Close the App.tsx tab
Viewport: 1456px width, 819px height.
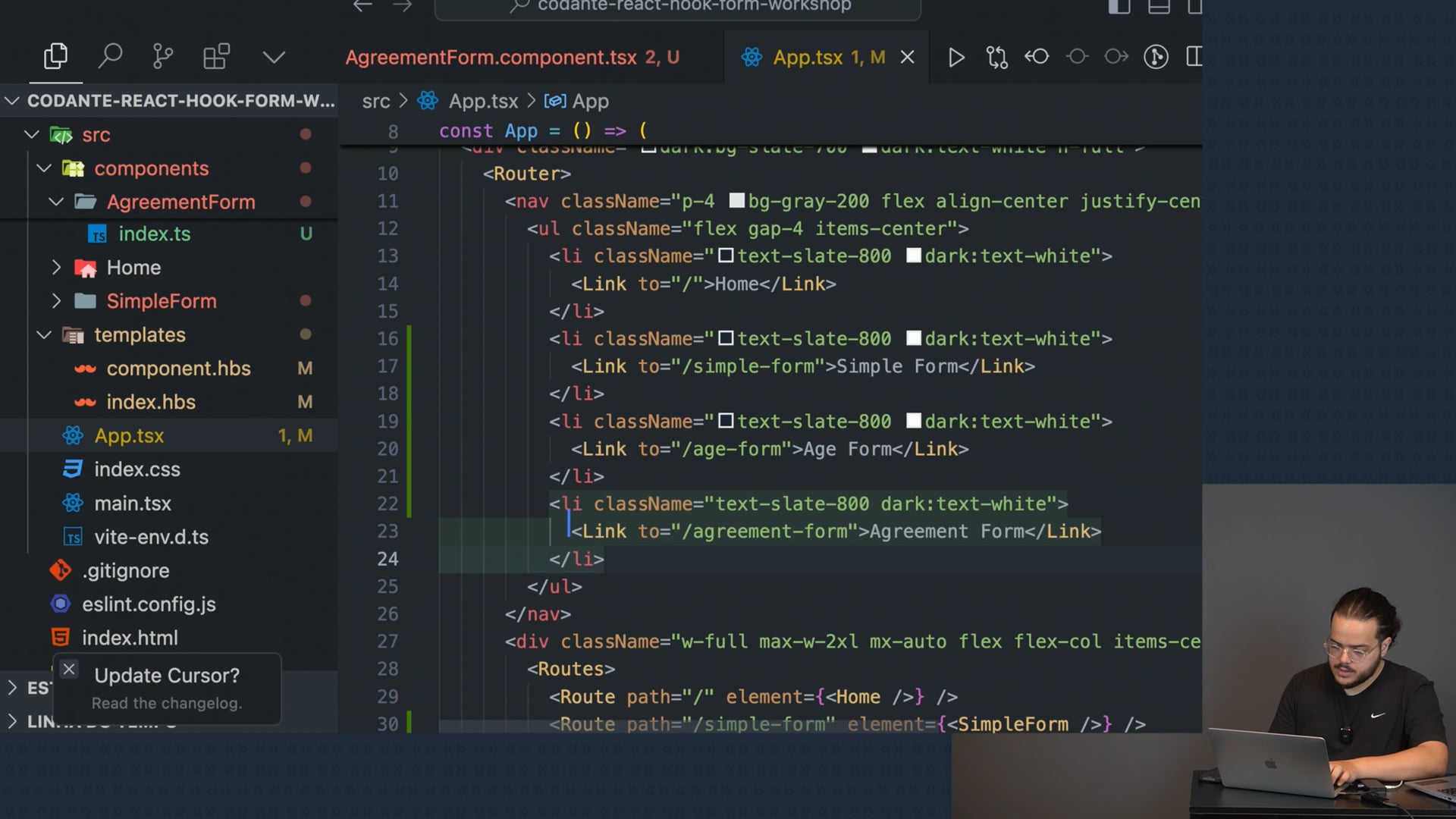pos(907,58)
